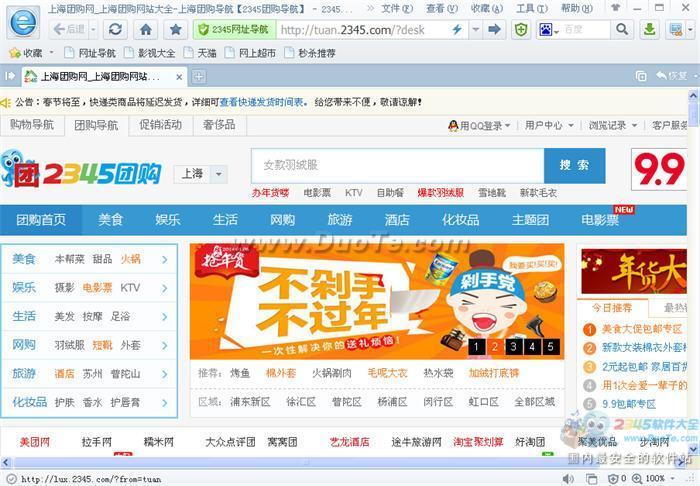Click the speaker mute icon in status bar
The image size is (700, 486).
point(567,479)
